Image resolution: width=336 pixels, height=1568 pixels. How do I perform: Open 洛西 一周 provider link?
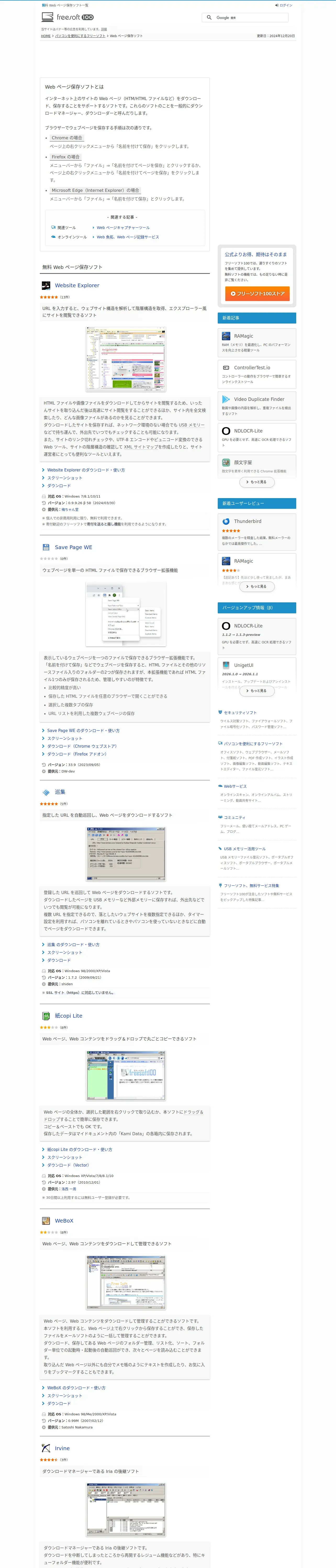69,1189
